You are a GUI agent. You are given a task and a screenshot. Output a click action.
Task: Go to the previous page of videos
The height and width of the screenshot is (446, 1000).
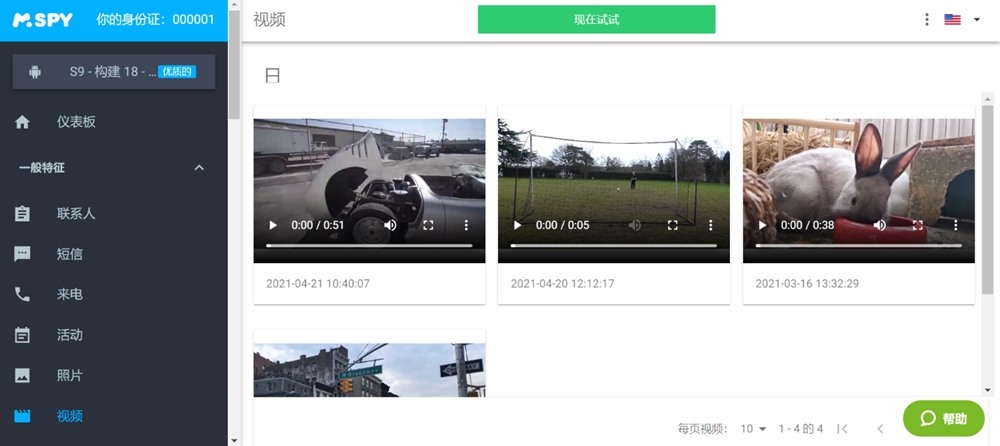click(880, 429)
